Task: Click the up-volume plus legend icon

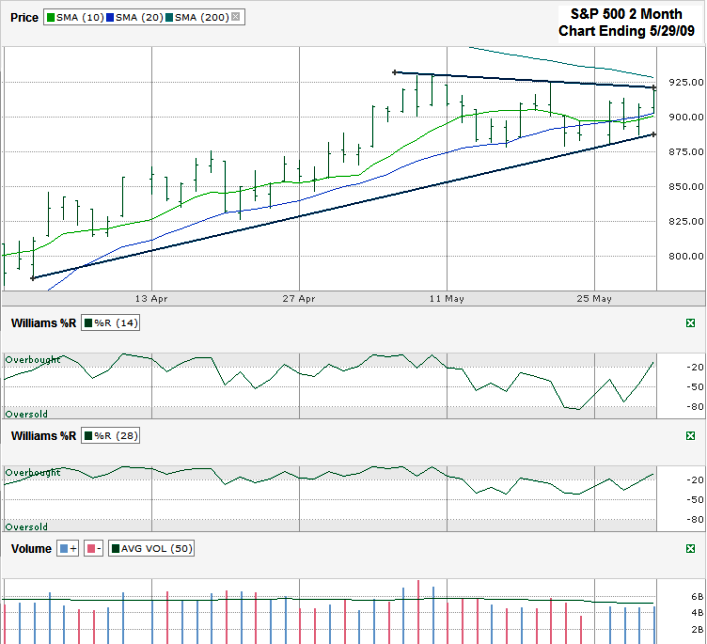Action: pos(68,548)
